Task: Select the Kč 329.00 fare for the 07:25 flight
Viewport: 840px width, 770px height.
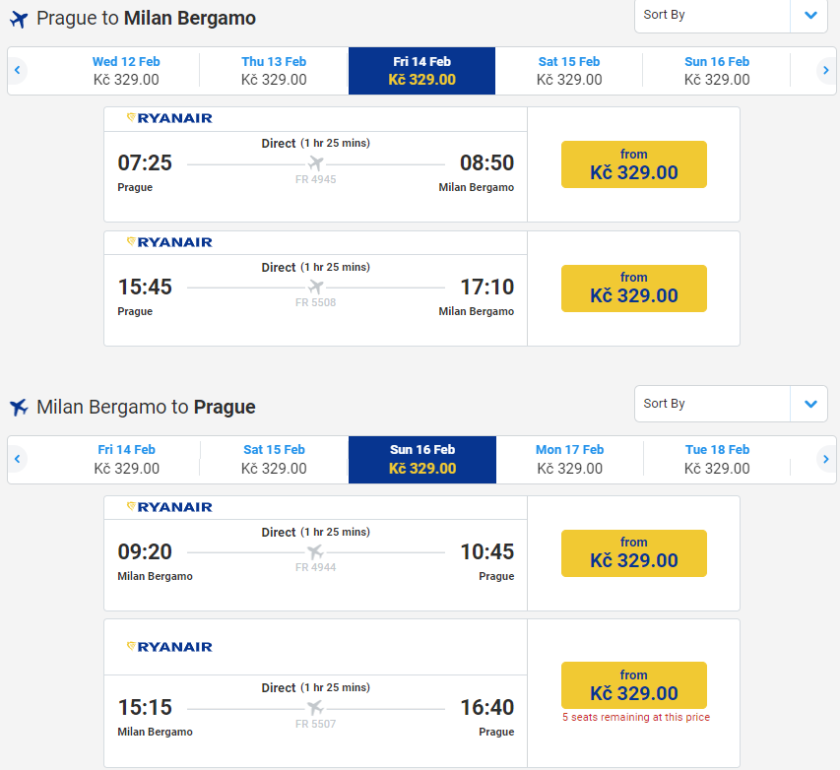Action: [634, 164]
